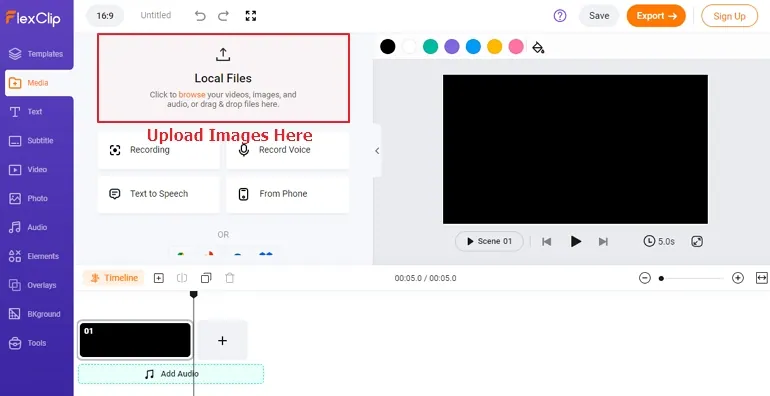Click the orange Export button
Screen dimensions: 770x396
pos(656,16)
